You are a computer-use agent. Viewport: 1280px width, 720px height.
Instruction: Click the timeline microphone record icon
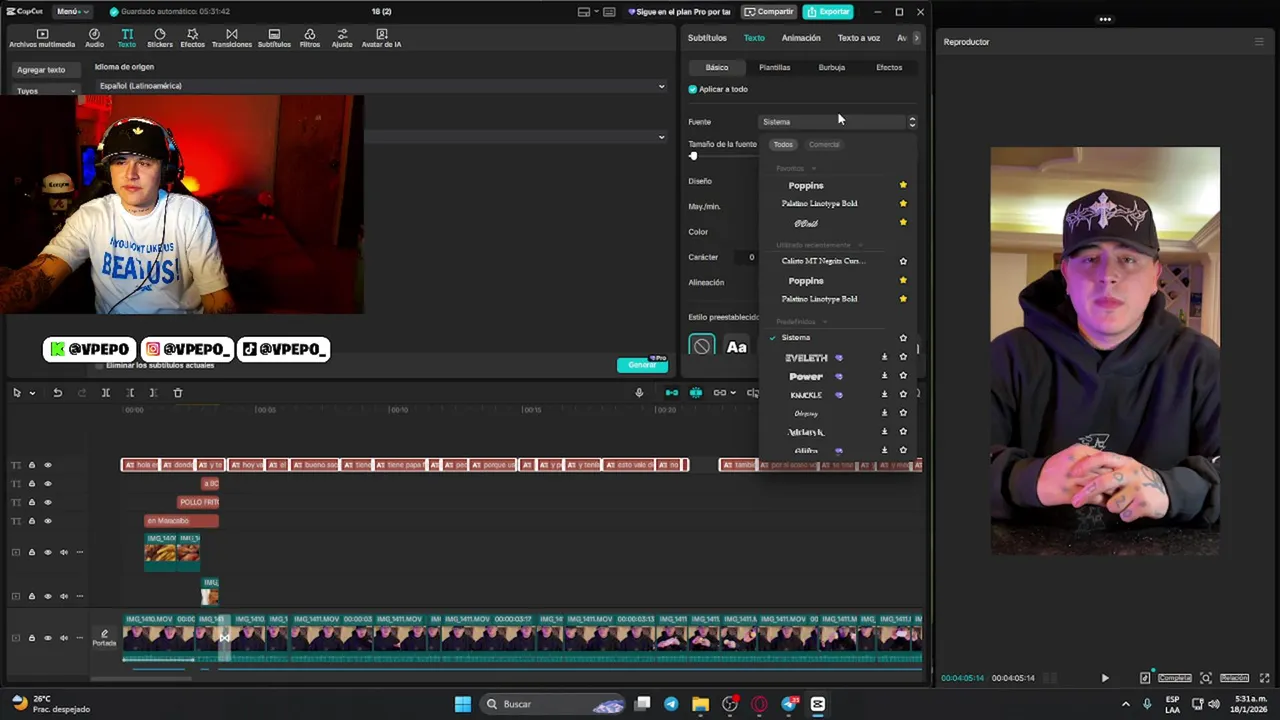(639, 393)
